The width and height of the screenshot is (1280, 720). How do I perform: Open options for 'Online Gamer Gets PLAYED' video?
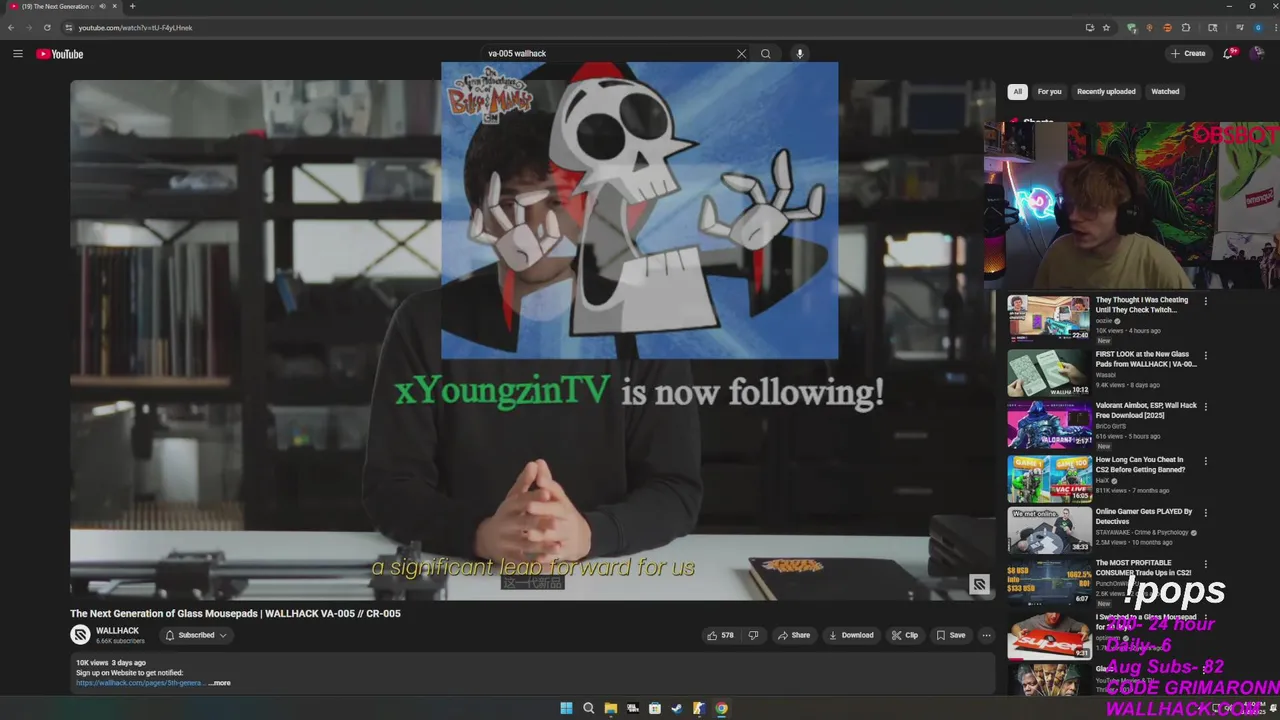pyautogui.click(x=1205, y=513)
